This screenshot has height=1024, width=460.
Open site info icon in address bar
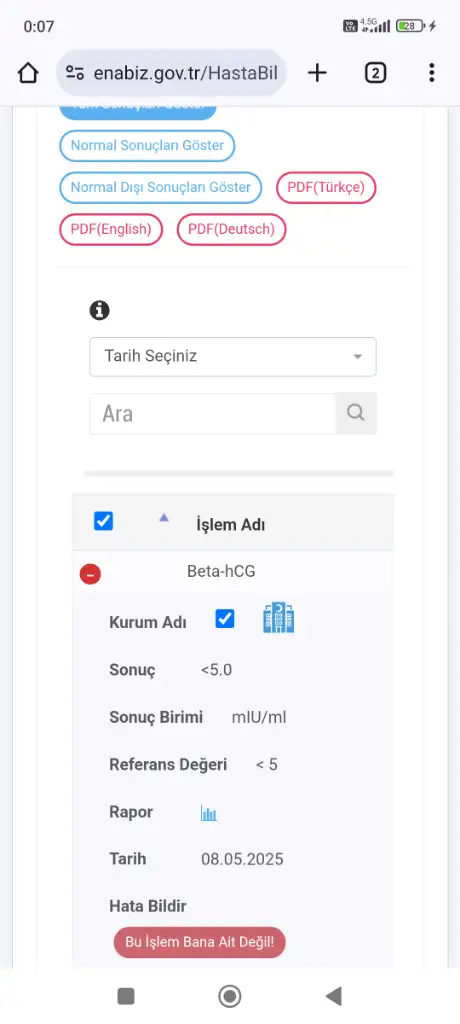click(75, 73)
